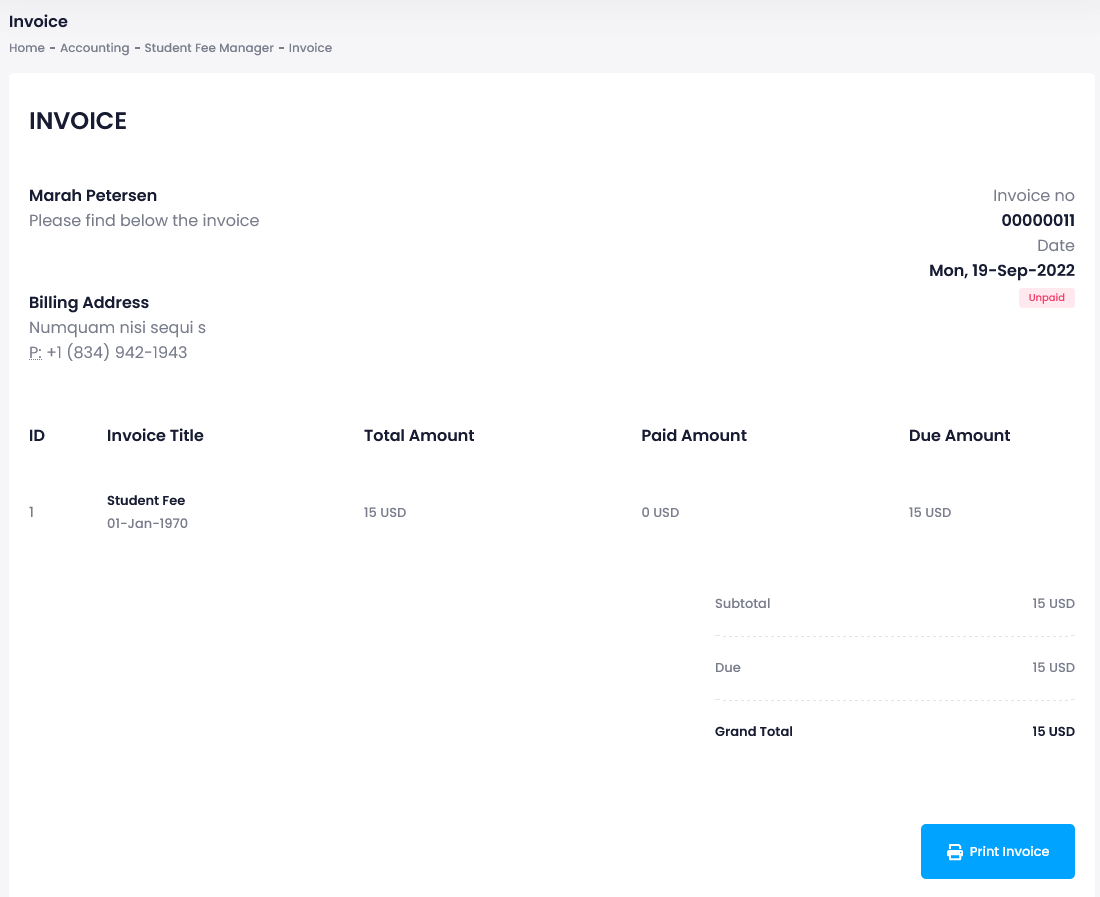Click the Unpaid status badge
The width and height of the screenshot is (1100, 897).
(1046, 297)
